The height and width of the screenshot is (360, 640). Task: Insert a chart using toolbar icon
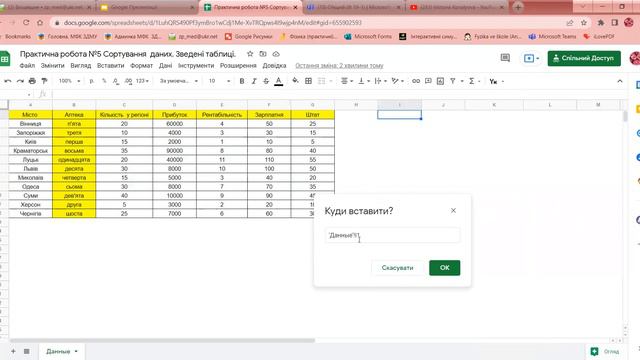440,81
